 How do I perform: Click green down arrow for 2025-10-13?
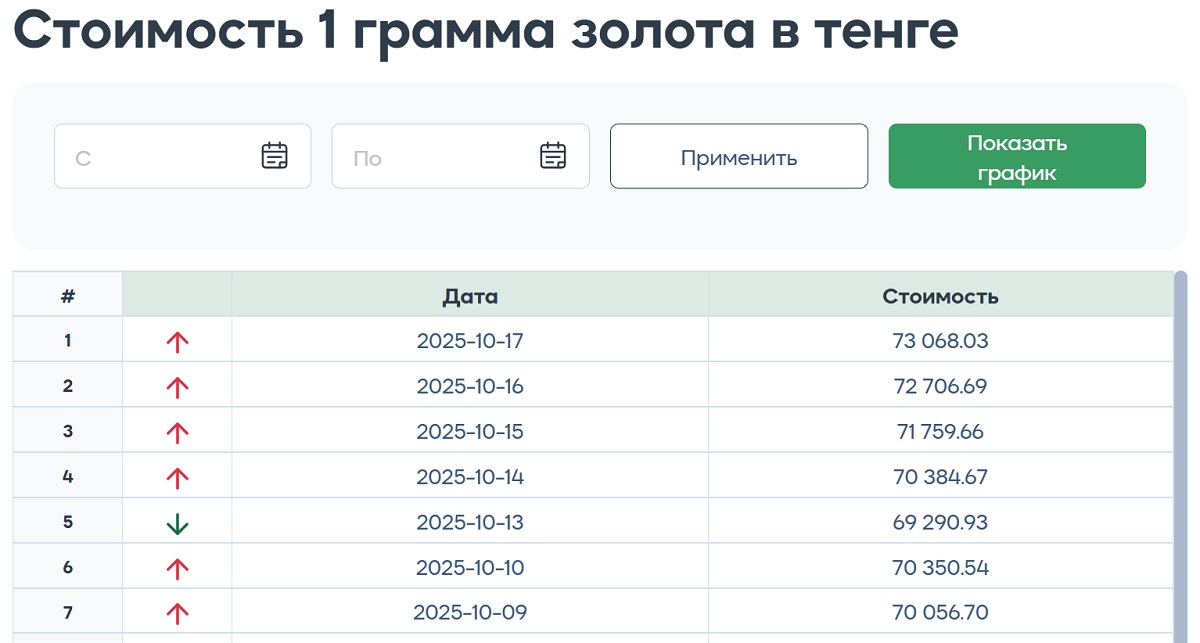(177, 523)
